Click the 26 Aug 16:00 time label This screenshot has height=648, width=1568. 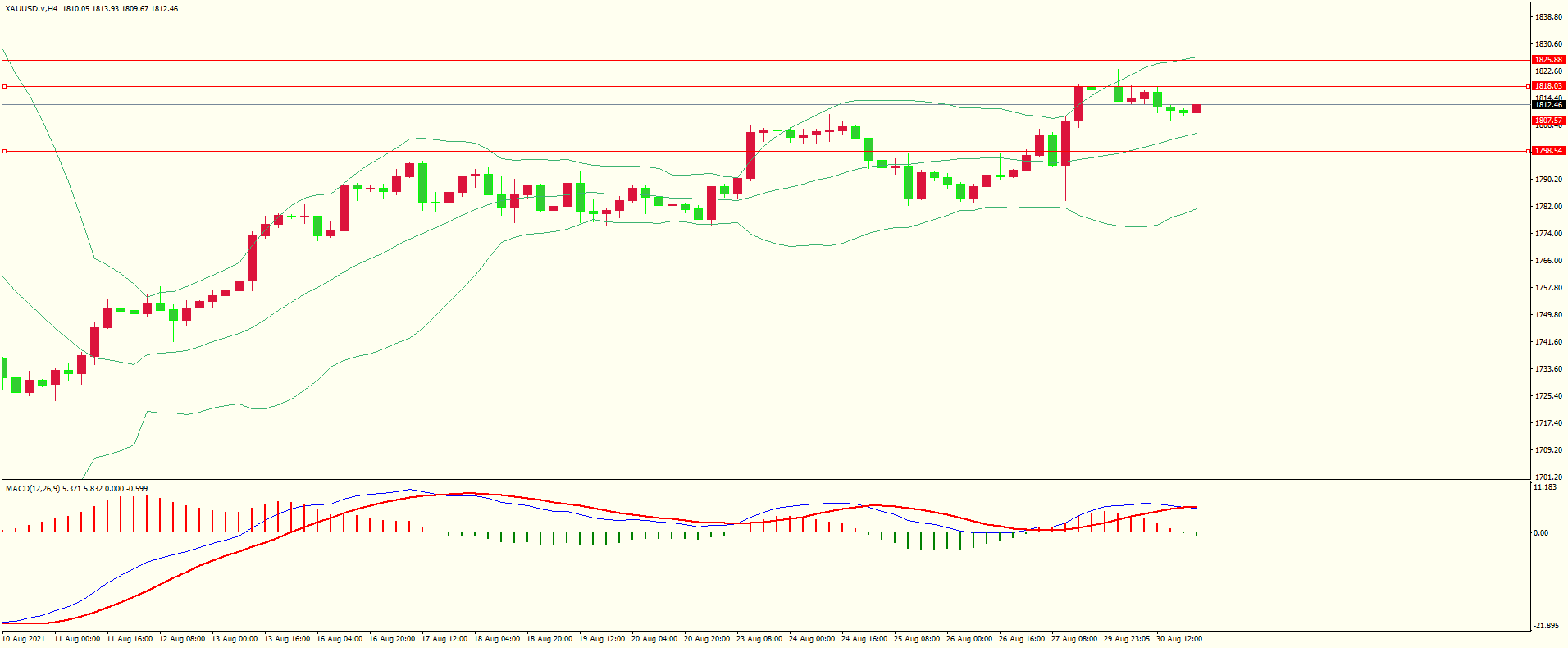click(1022, 639)
